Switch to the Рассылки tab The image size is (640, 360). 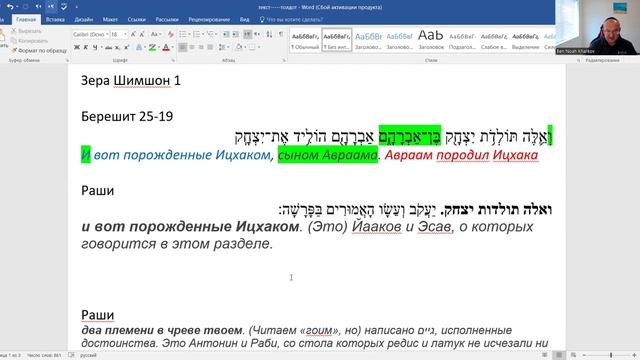(167, 19)
